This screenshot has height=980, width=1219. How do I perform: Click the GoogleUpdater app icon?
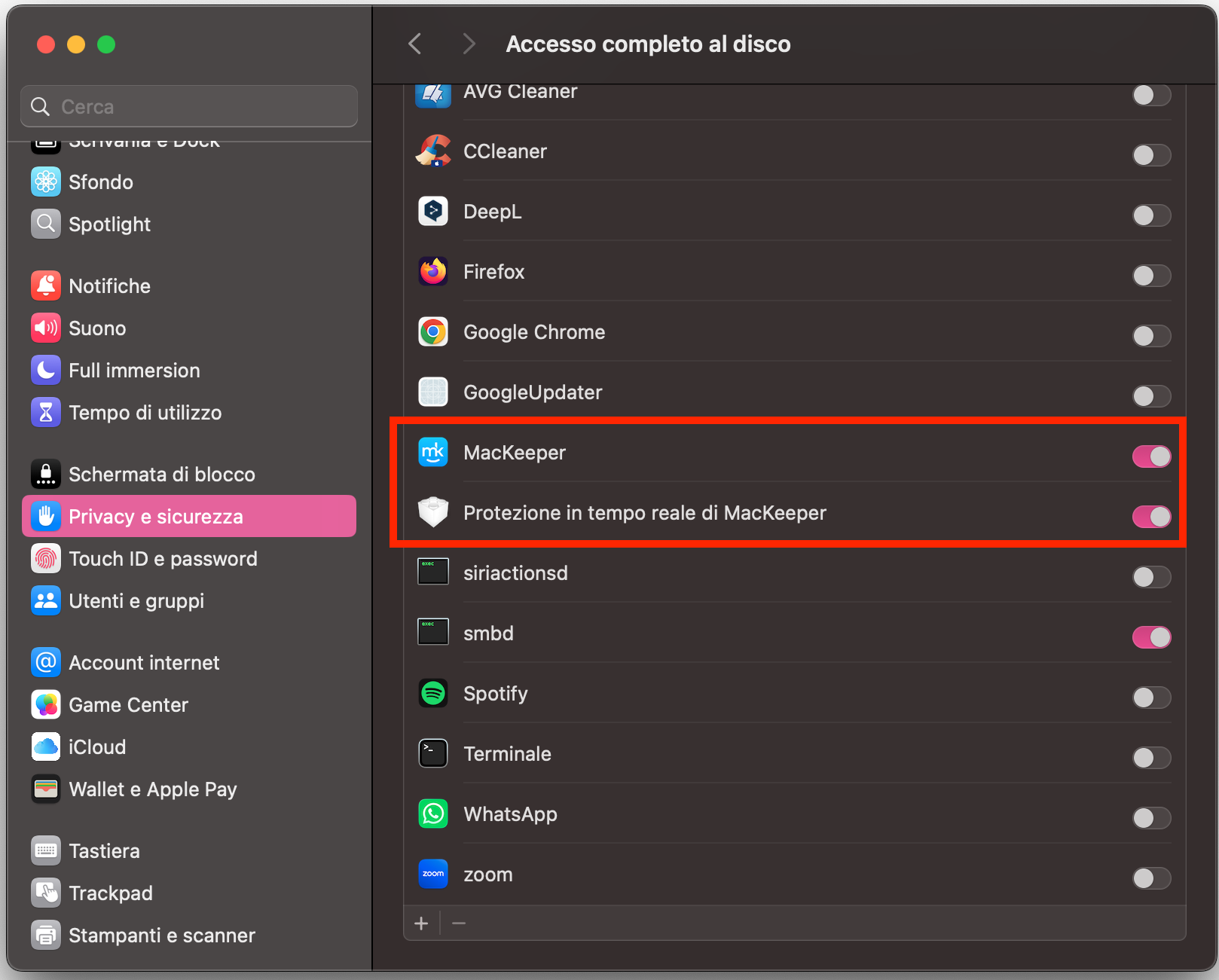[433, 392]
